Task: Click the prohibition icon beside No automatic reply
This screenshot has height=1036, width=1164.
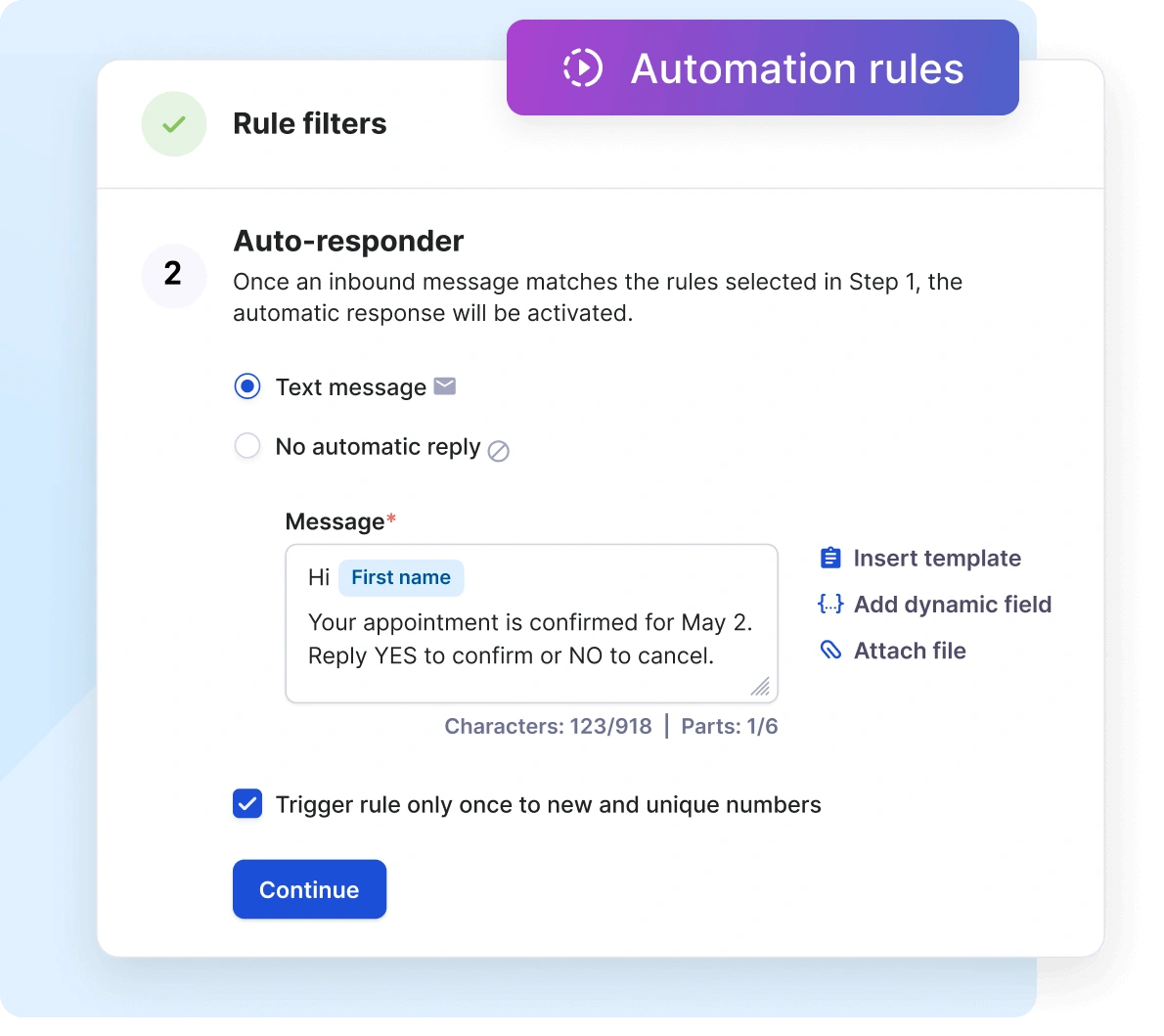Action: (x=499, y=452)
